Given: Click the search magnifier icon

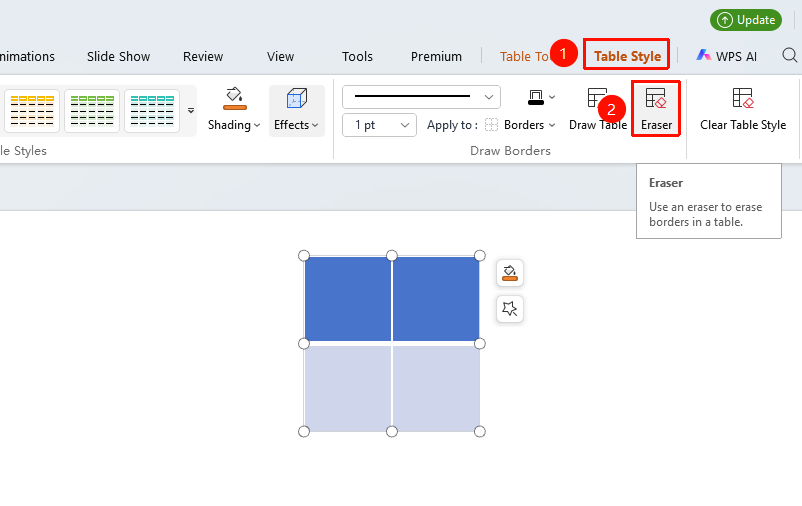Looking at the screenshot, I should [x=789, y=55].
